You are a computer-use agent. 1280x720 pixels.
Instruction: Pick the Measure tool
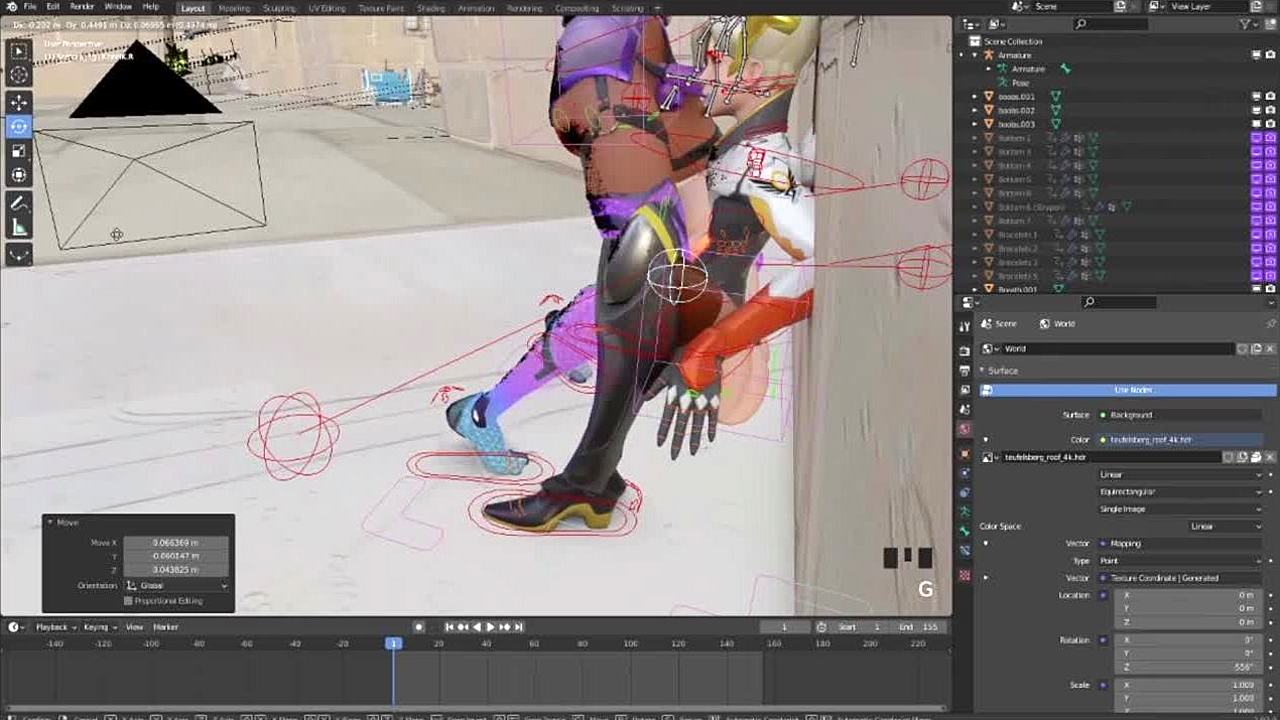pyautogui.click(x=19, y=228)
